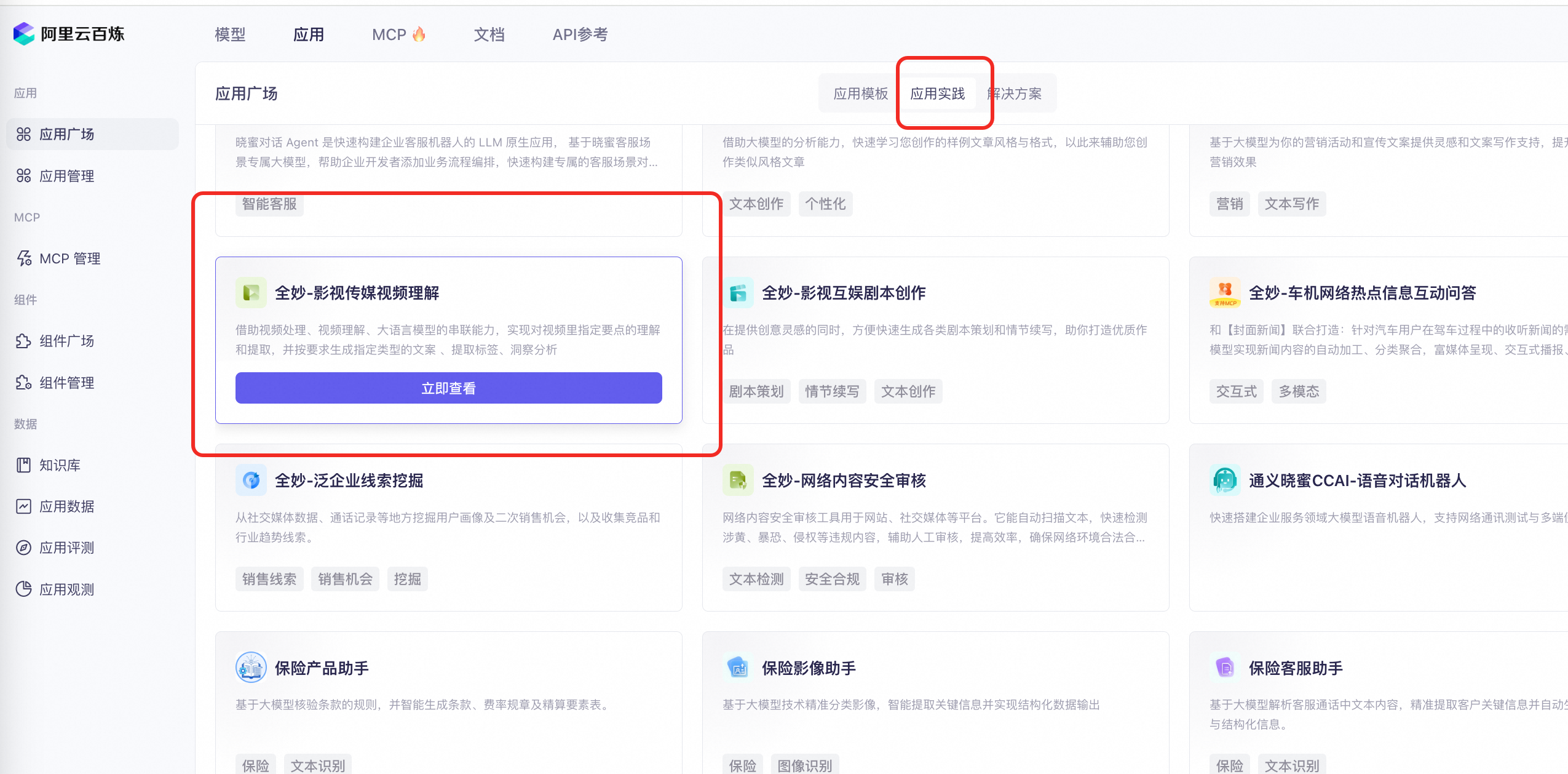Click the 应用观测 pie chart icon
Image resolution: width=1568 pixels, height=774 pixels.
point(23,589)
